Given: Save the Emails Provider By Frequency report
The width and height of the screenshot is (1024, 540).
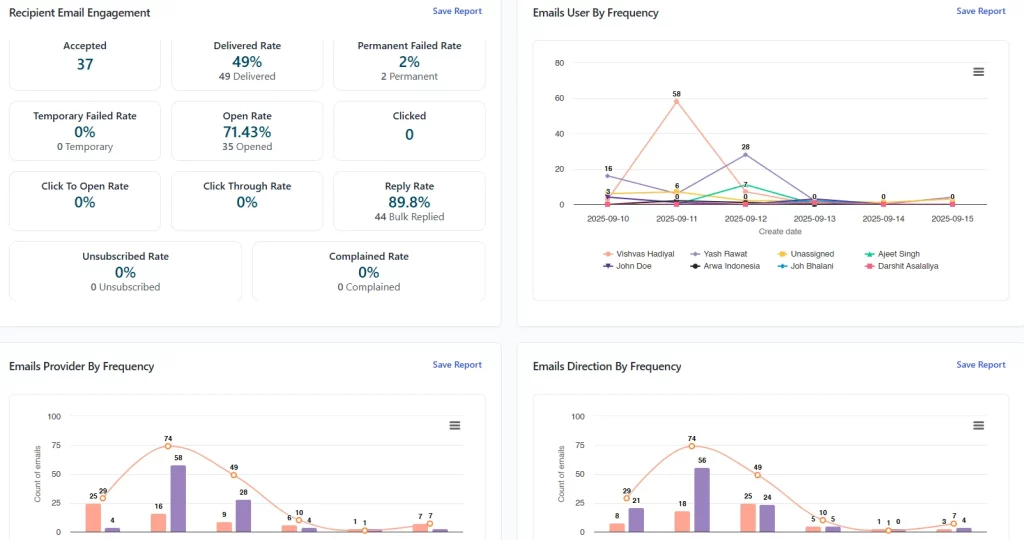Looking at the screenshot, I should [457, 365].
